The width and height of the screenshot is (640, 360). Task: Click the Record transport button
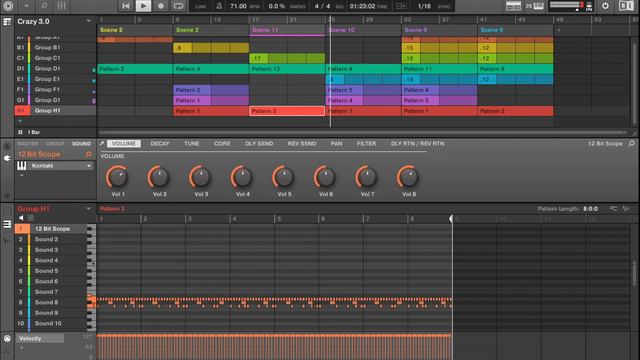click(x=161, y=6)
